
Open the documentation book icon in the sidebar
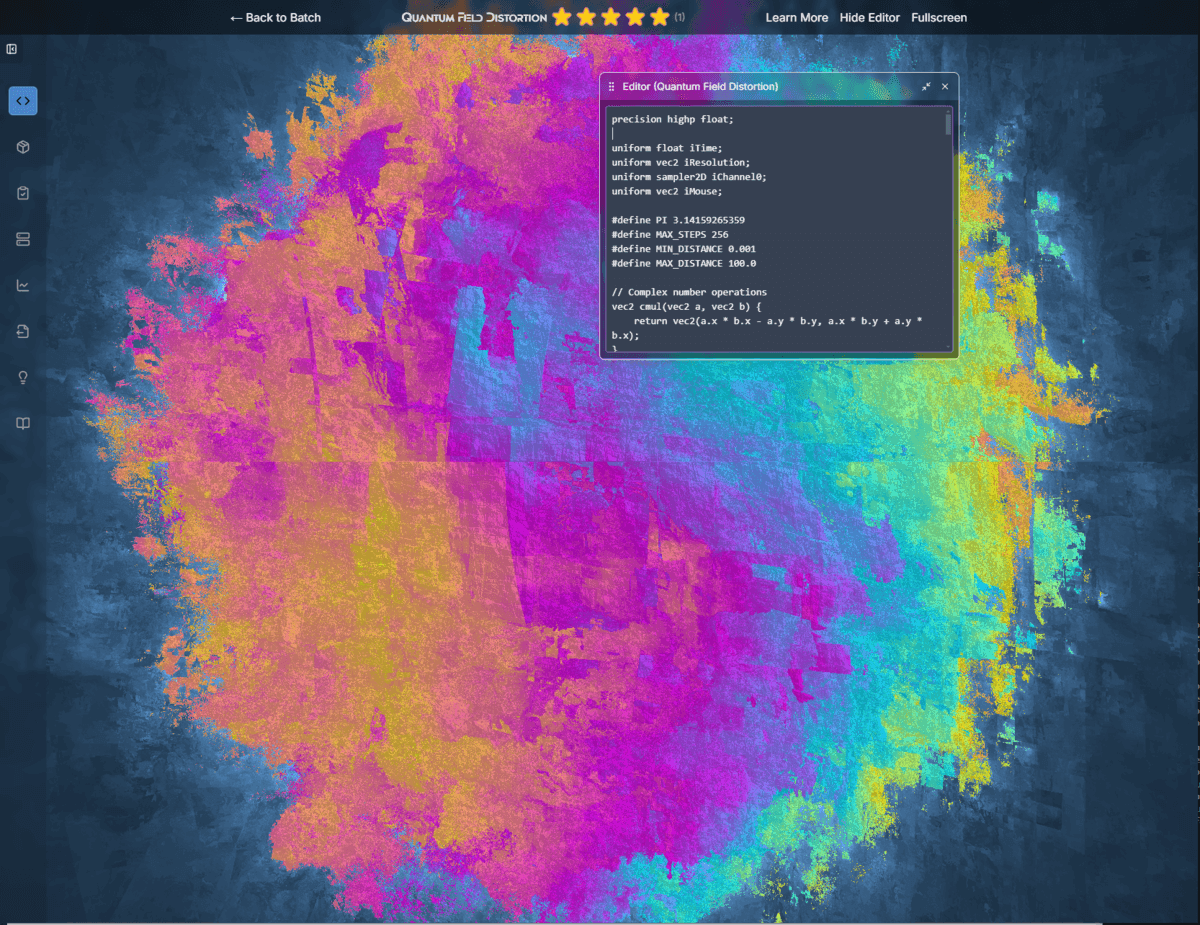click(x=22, y=423)
